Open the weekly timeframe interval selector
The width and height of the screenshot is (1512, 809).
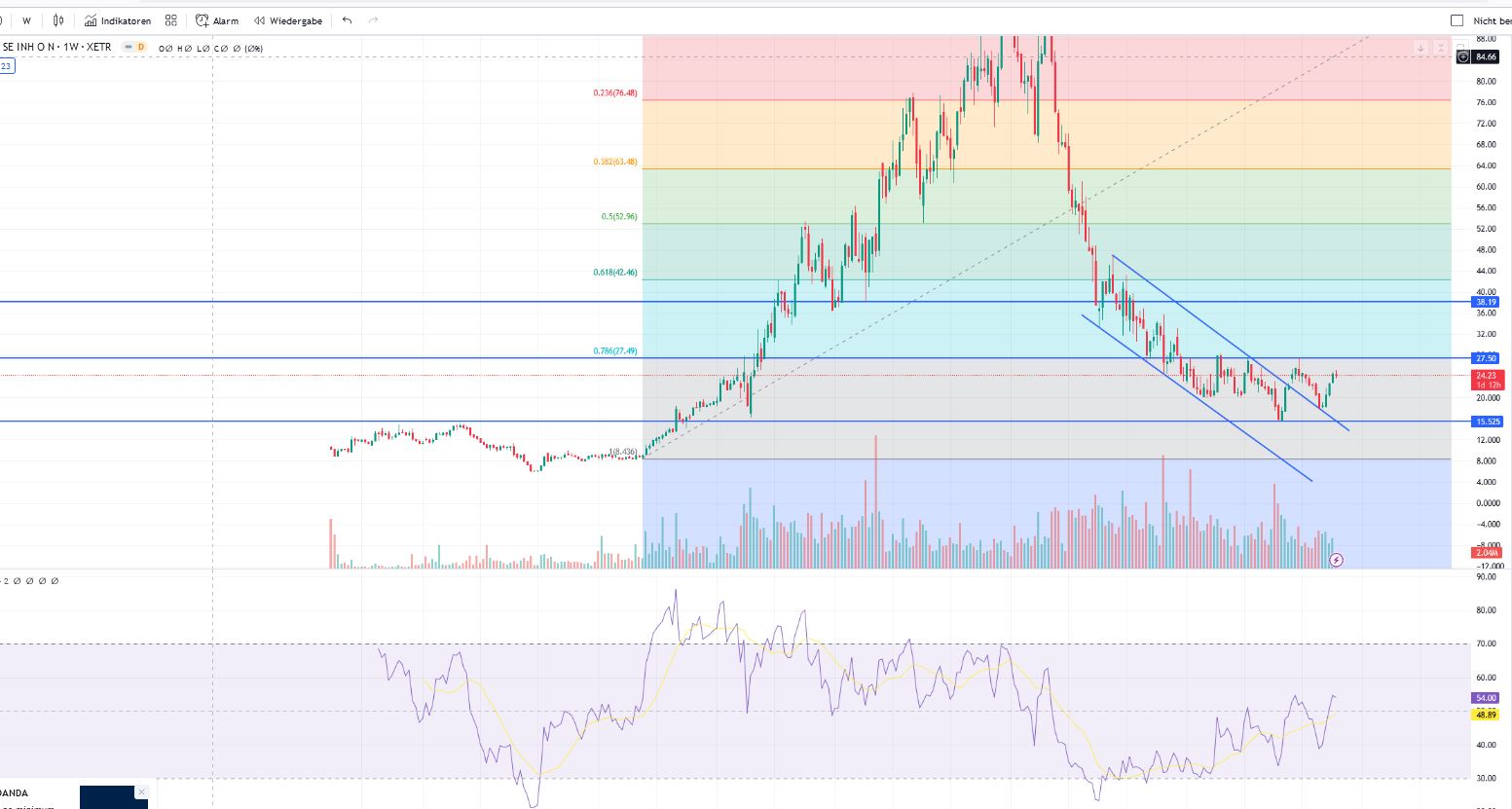coord(26,20)
